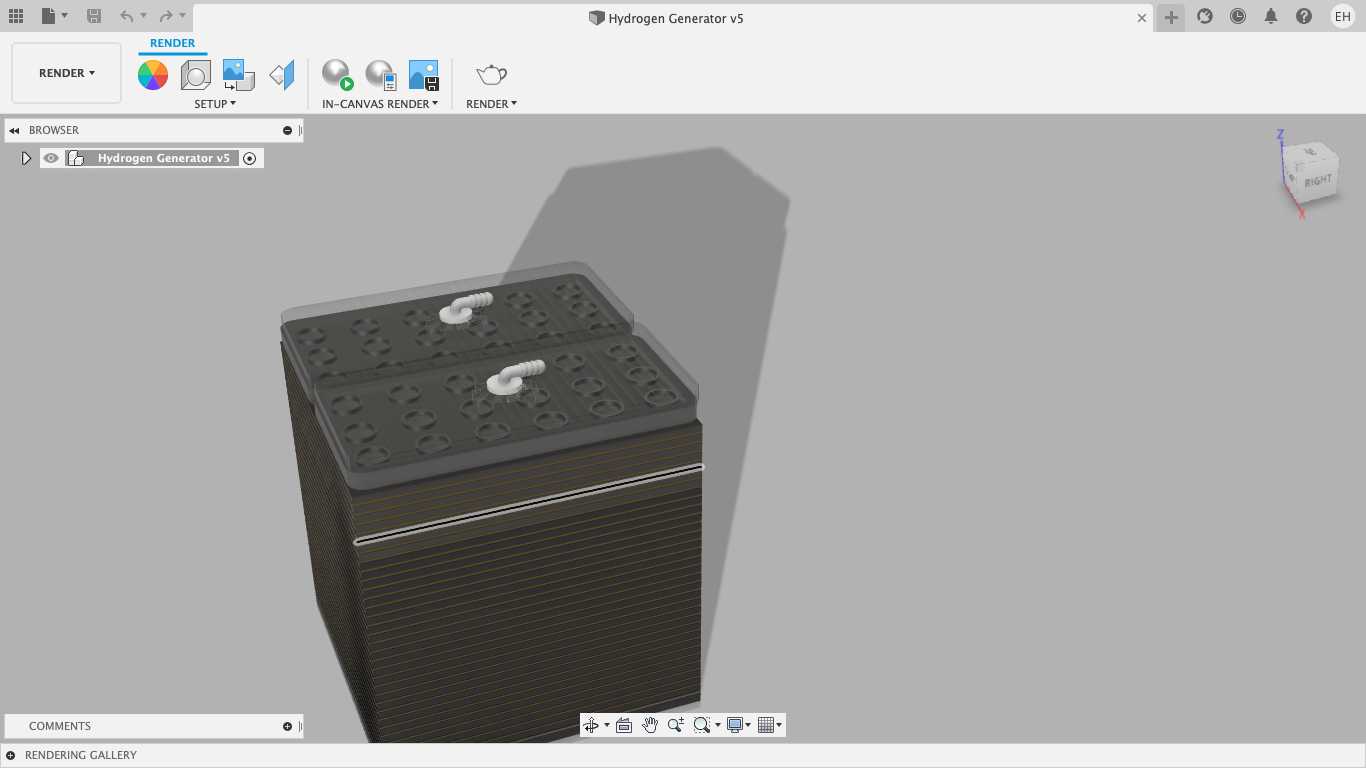The height and width of the screenshot is (768, 1366).
Task: Toggle visibility of Hydrogen Generator v5
Action: [x=51, y=158]
